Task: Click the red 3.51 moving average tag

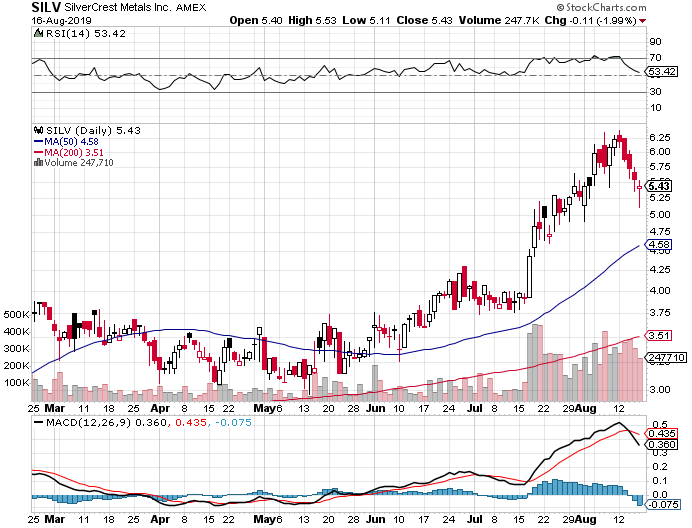Action: pos(659,336)
